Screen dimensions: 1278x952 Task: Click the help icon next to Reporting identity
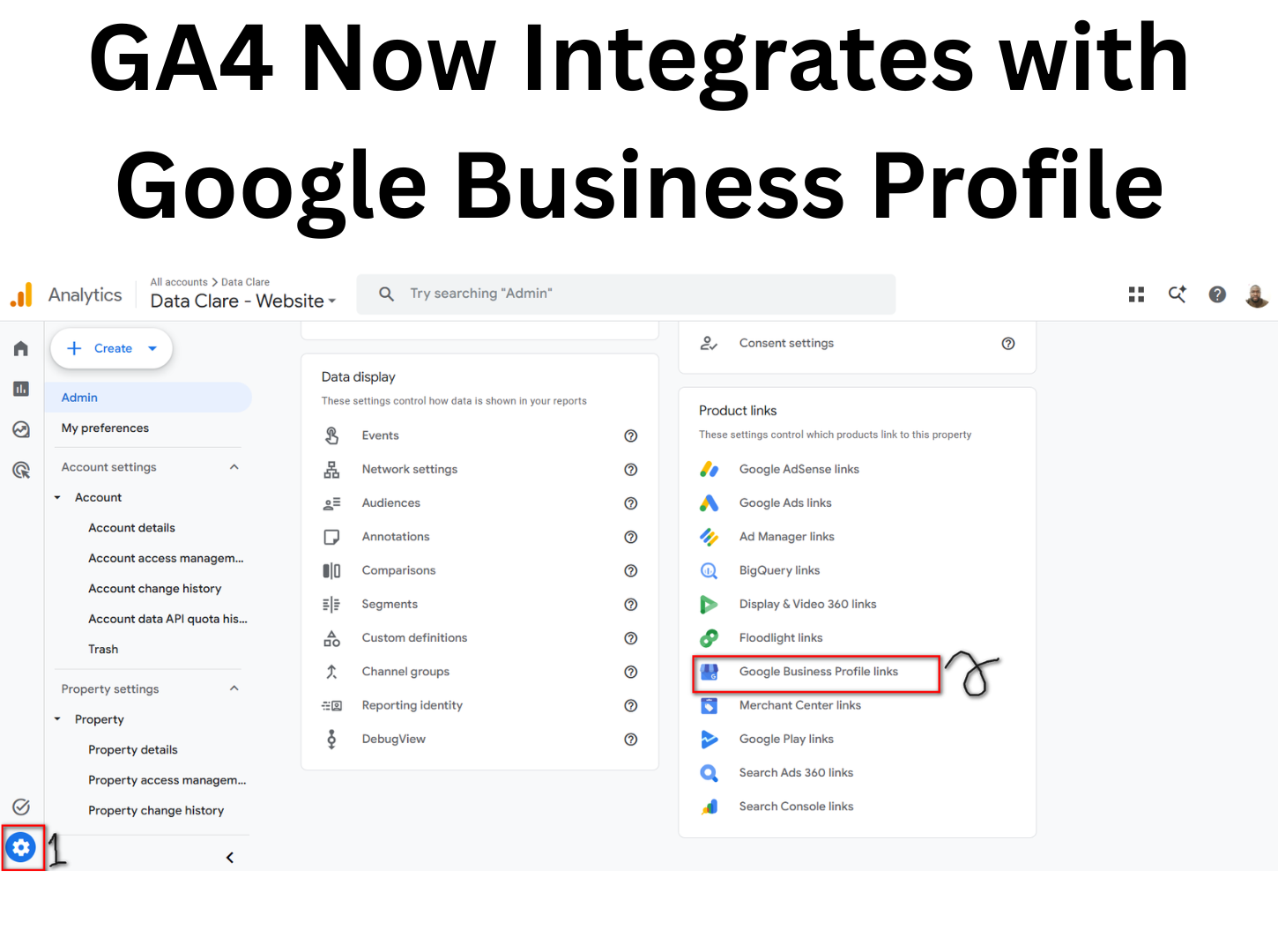pyautogui.click(x=631, y=705)
